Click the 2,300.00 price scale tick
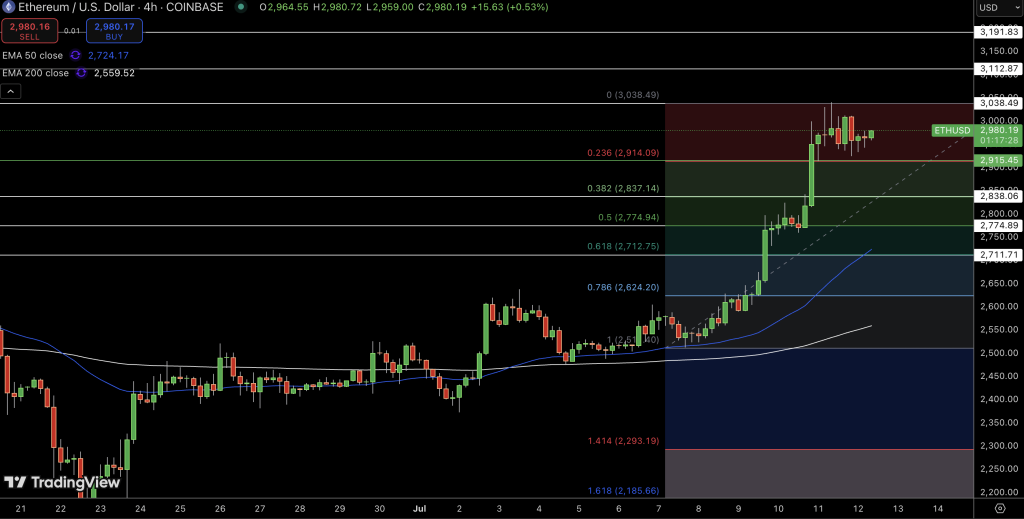 [x=999, y=446]
